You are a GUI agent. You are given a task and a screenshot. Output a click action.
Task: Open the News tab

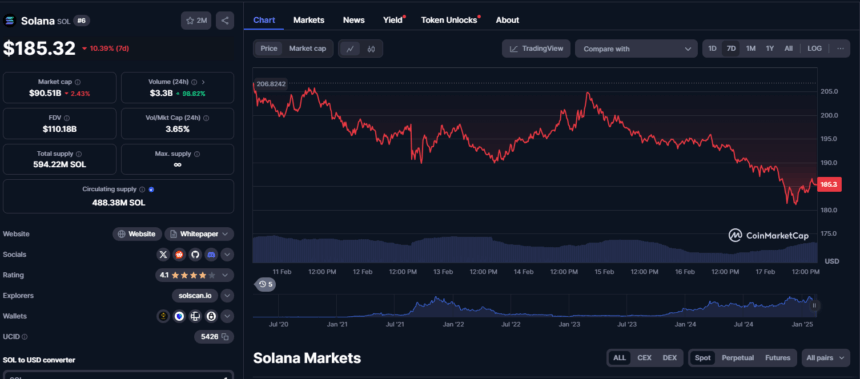tap(354, 20)
